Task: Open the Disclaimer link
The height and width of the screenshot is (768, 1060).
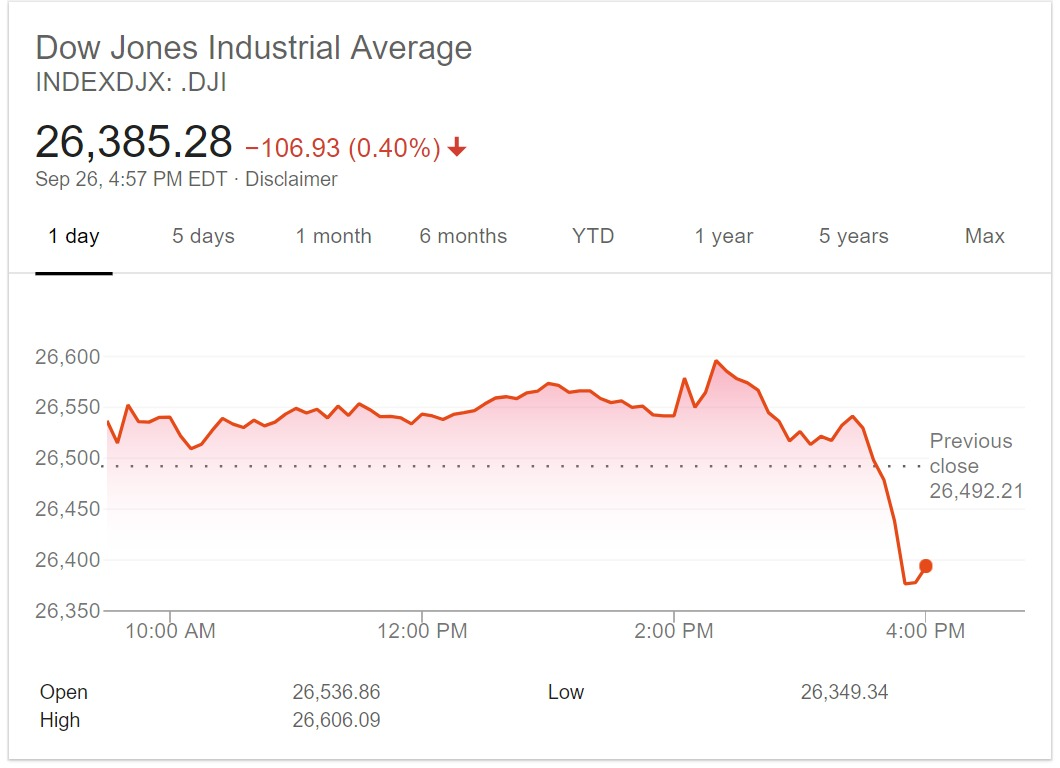Action: (x=291, y=180)
